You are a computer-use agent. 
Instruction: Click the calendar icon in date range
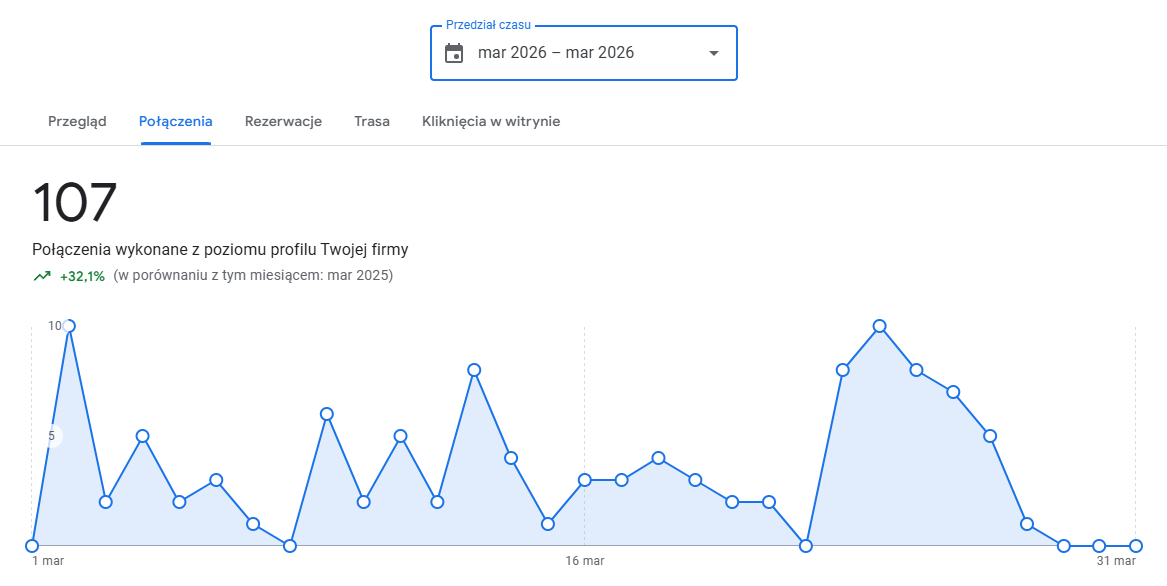pyautogui.click(x=454, y=53)
